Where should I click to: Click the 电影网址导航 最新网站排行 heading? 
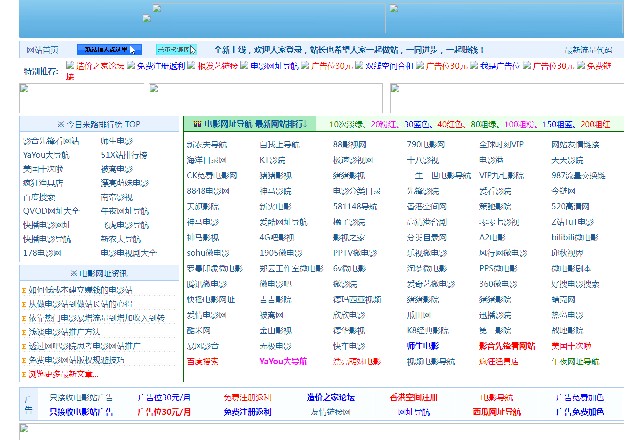click(x=255, y=124)
